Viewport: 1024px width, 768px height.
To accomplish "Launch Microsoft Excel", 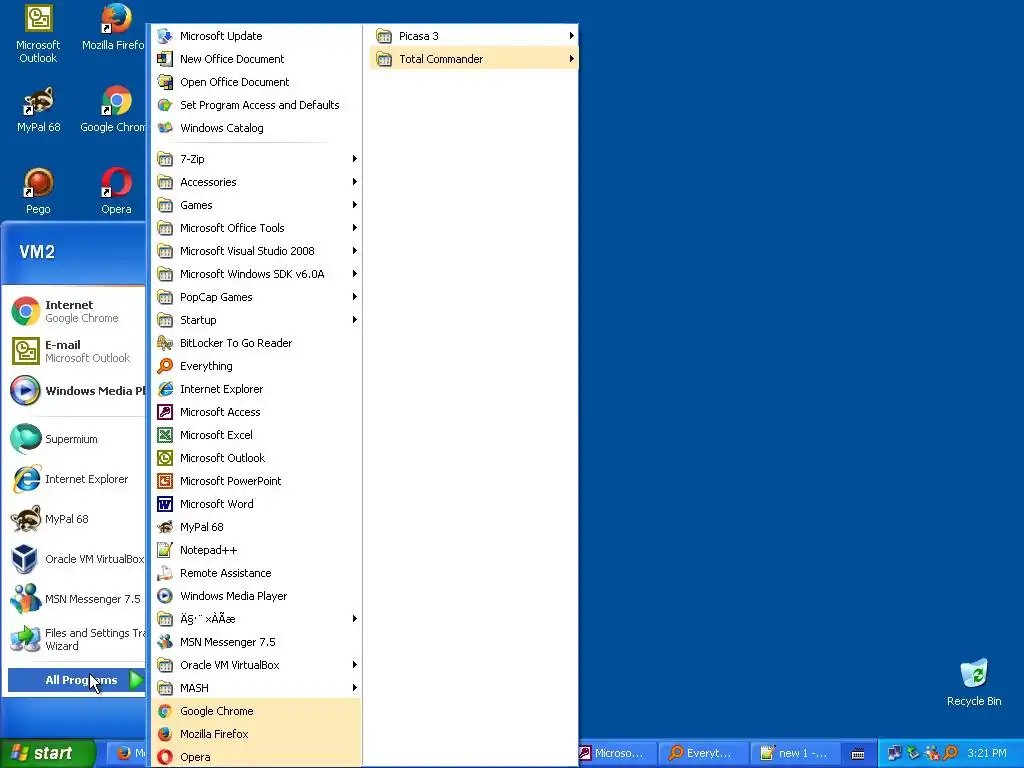I will coord(256,434).
